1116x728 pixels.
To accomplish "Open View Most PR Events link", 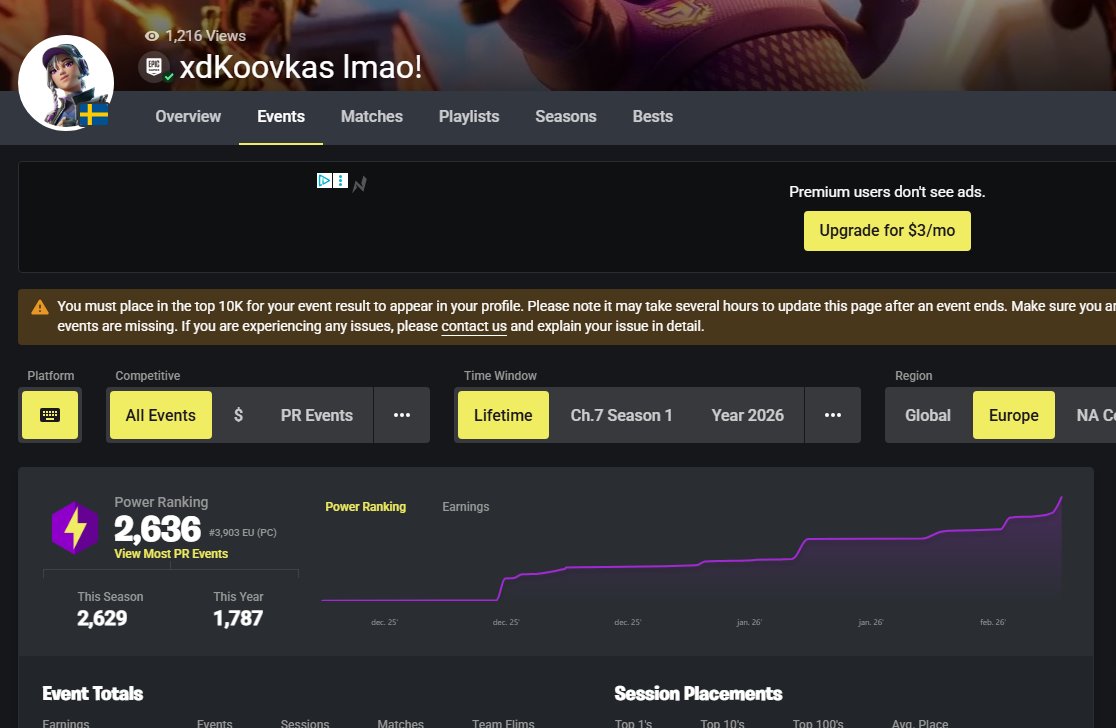I will click(x=171, y=554).
